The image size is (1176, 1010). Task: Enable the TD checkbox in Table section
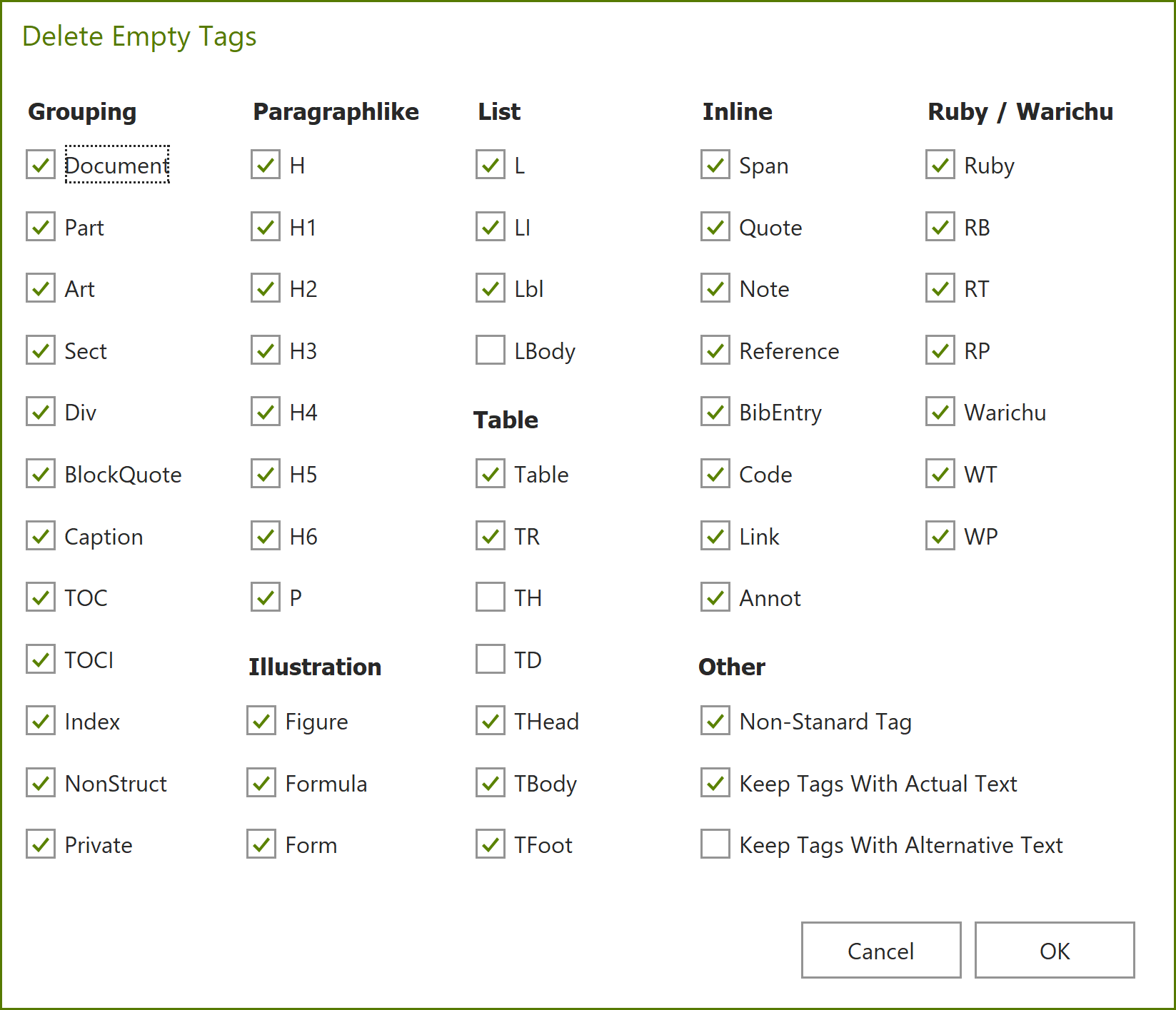[x=490, y=659]
